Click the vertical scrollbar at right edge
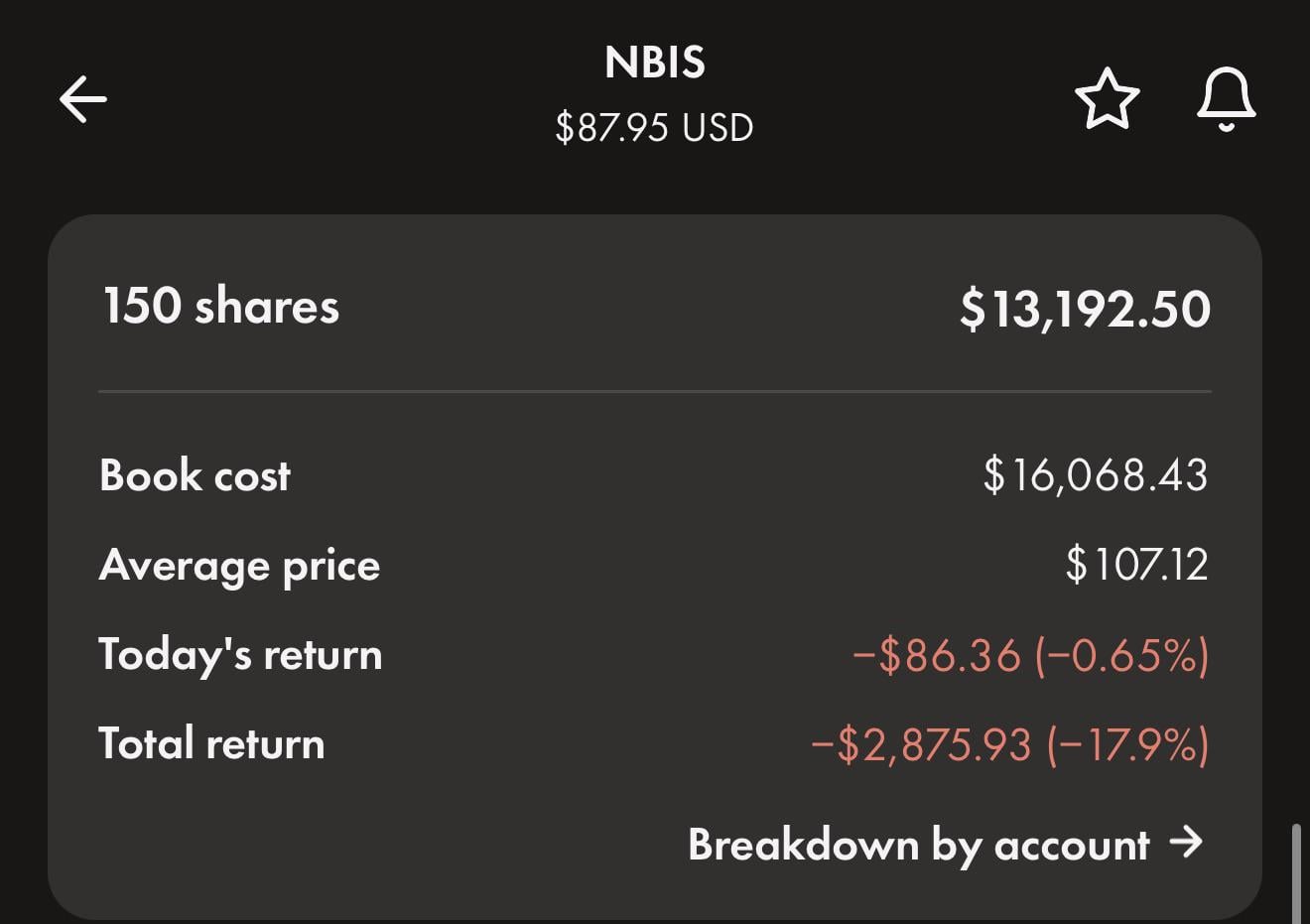 1296,873
